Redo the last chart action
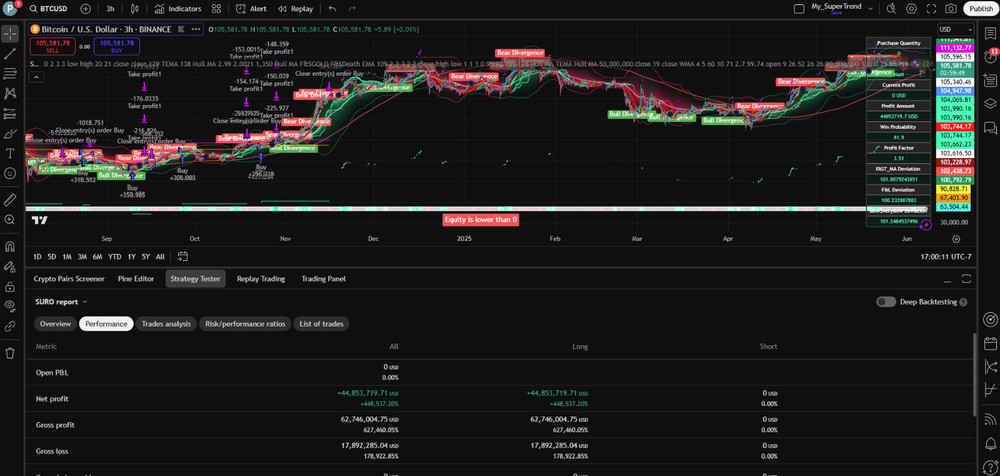 (x=351, y=9)
